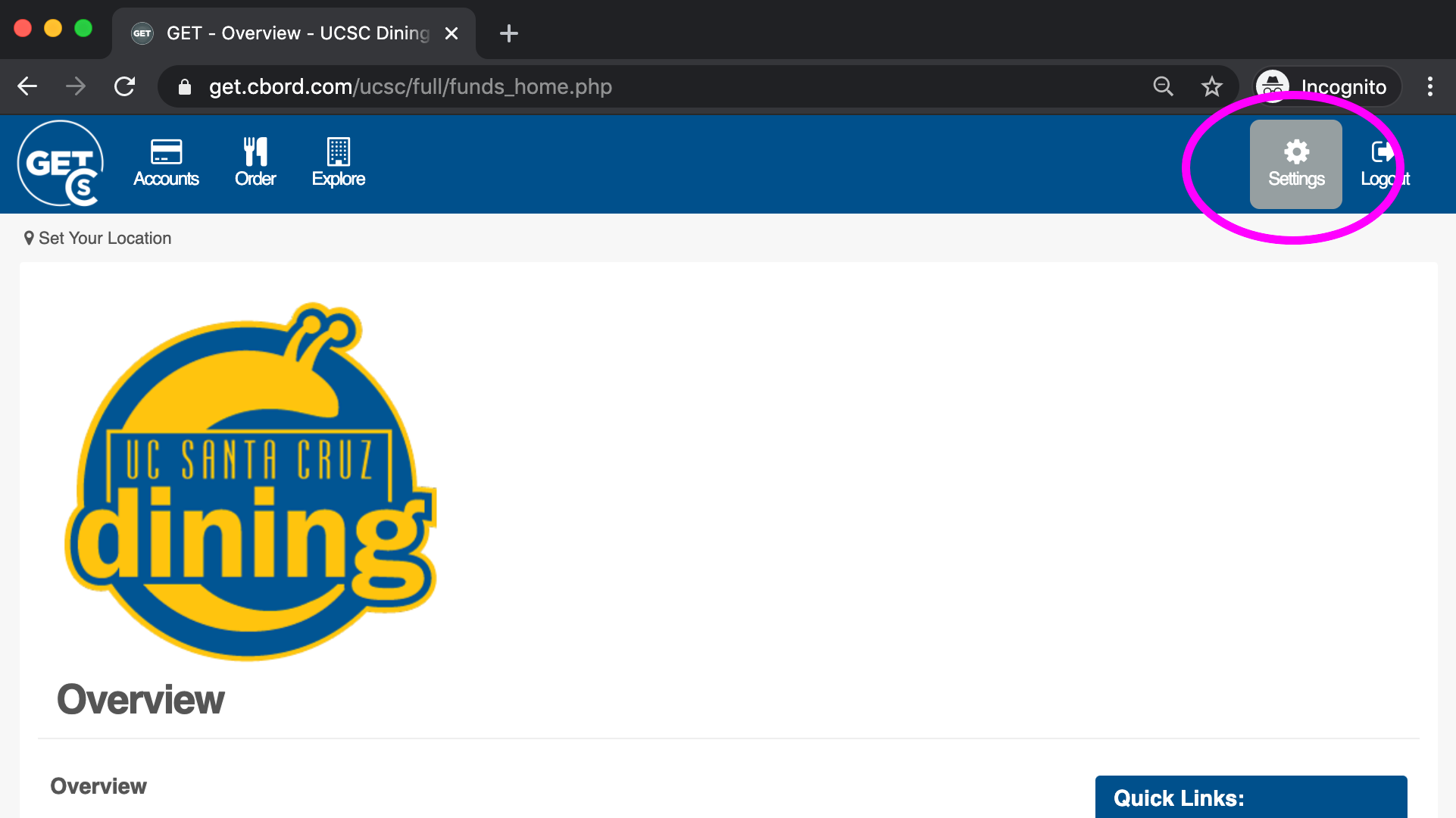Open the Chrome three-dot menu
Image resolution: width=1456 pixels, height=818 pixels.
pos(1430,86)
